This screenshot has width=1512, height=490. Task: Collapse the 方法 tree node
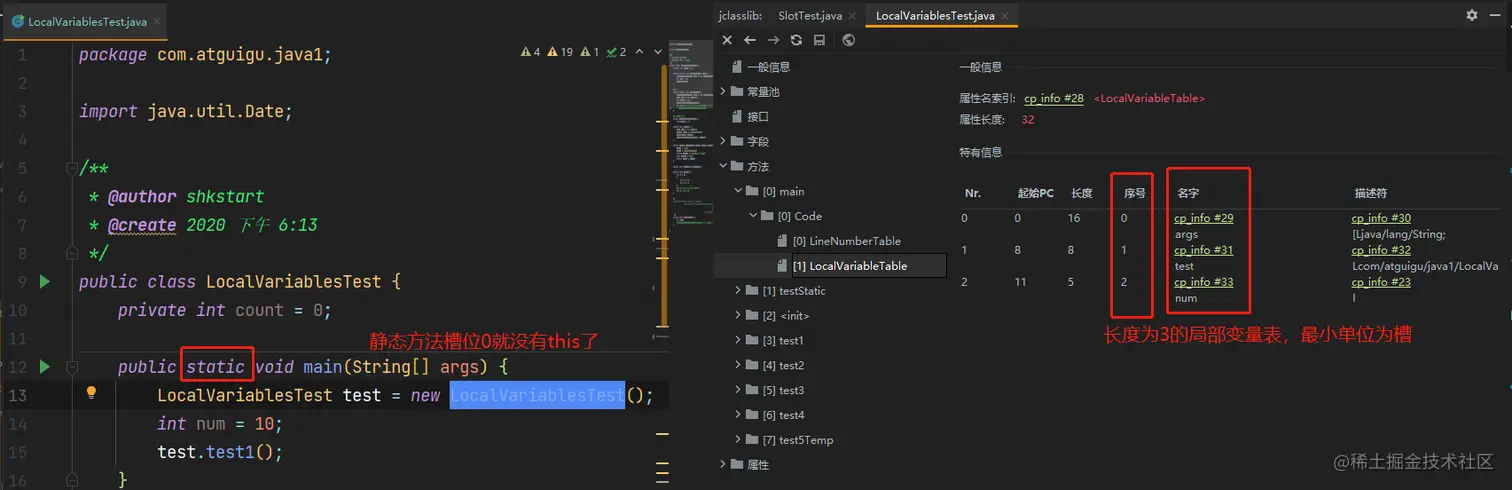point(724,166)
